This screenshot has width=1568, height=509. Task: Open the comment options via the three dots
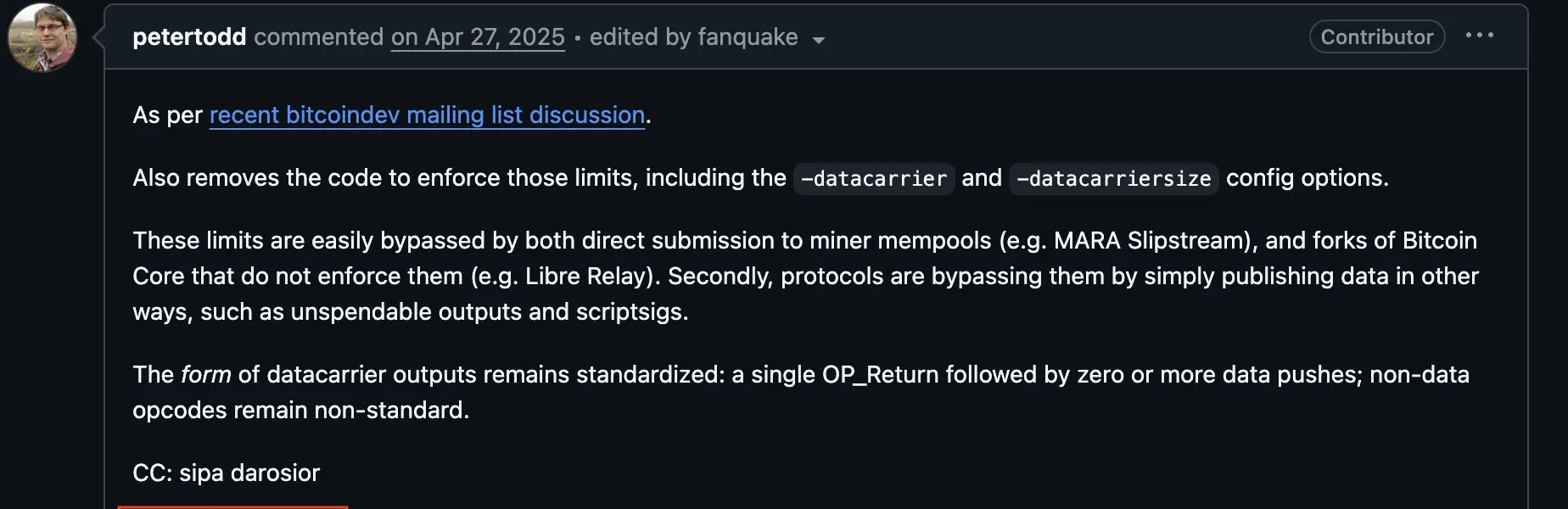tap(1481, 36)
